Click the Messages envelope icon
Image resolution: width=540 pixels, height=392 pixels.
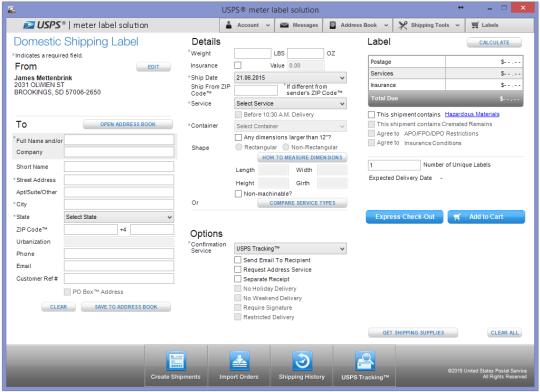(x=284, y=25)
